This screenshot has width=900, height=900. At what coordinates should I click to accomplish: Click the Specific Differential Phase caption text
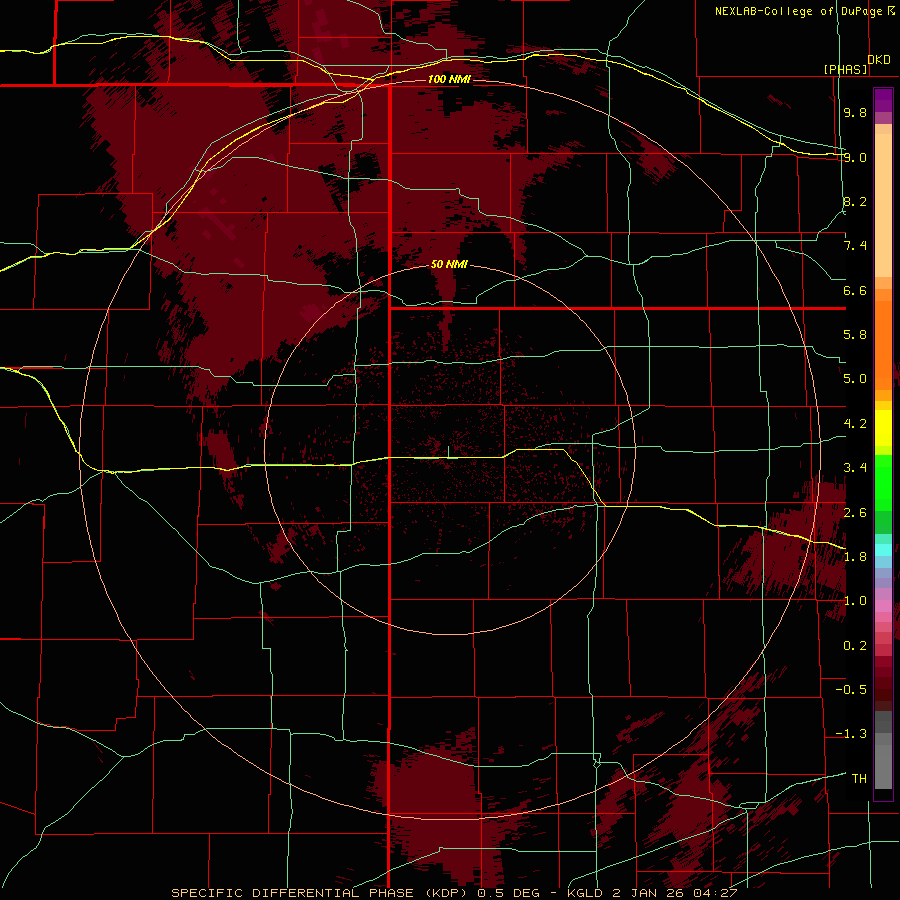[455, 893]
